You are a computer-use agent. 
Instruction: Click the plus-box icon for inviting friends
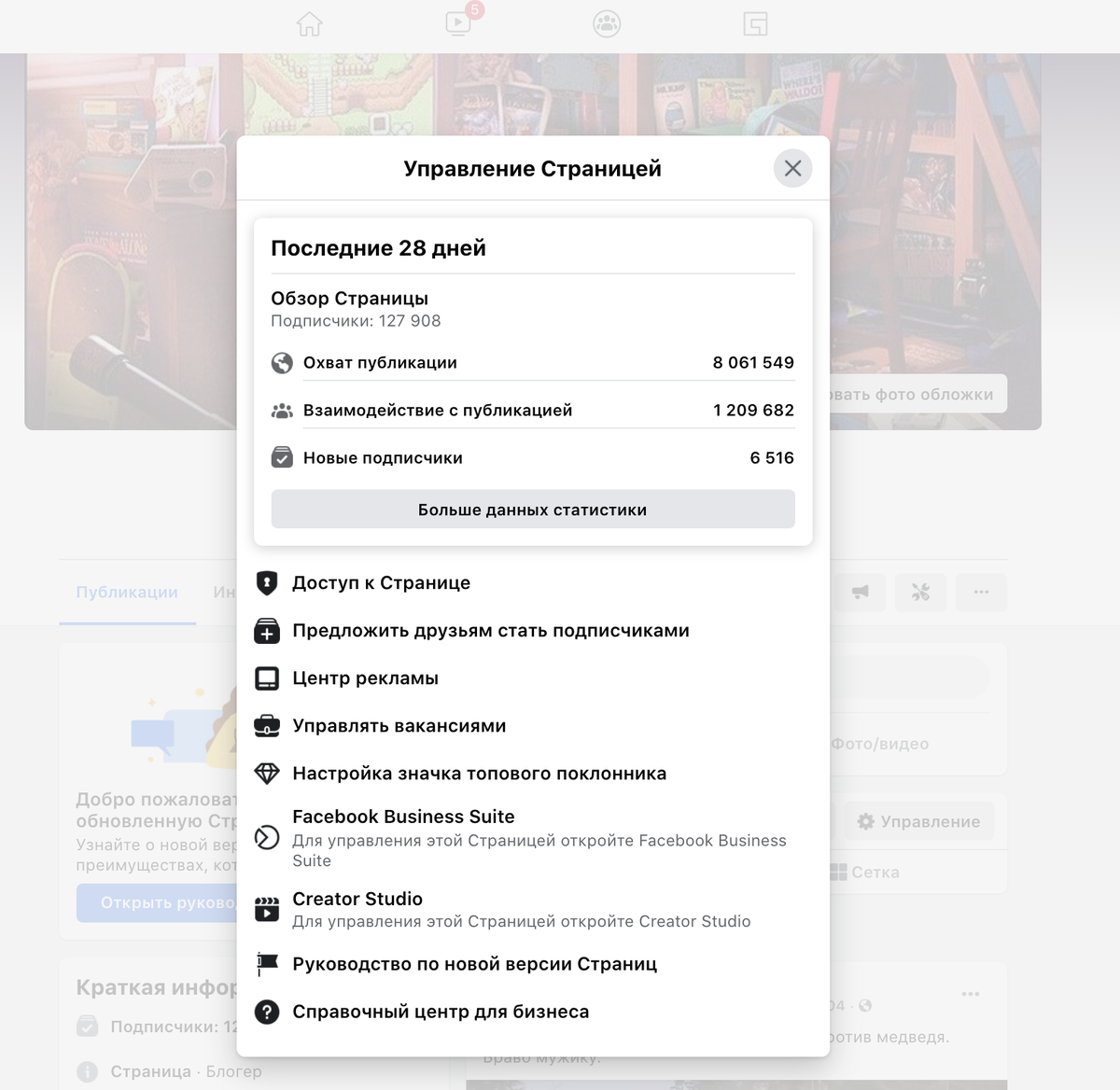pos(267,631)
